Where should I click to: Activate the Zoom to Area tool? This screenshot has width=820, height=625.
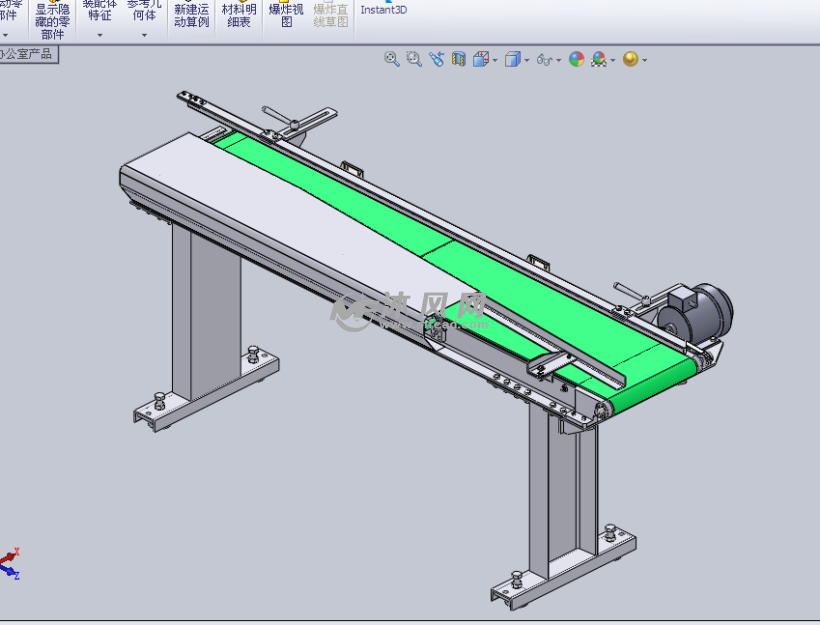pyautogui.click(x=411, y=58)
